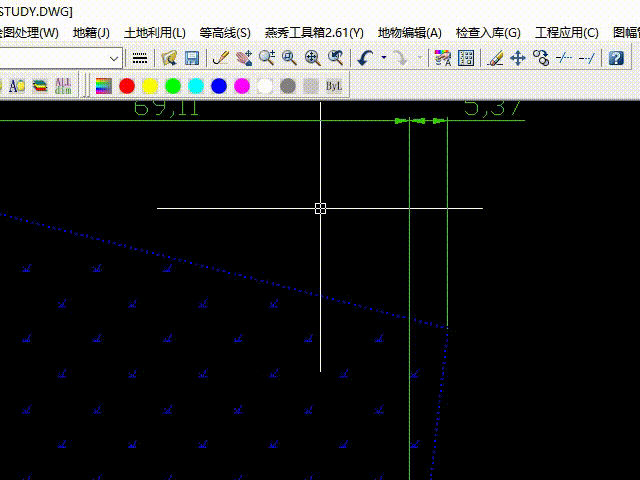Image resolution: width=640 pixels, height=480 pixels.
Task: Expand the layer combo box dropdown
Action: tap(114, 58)
